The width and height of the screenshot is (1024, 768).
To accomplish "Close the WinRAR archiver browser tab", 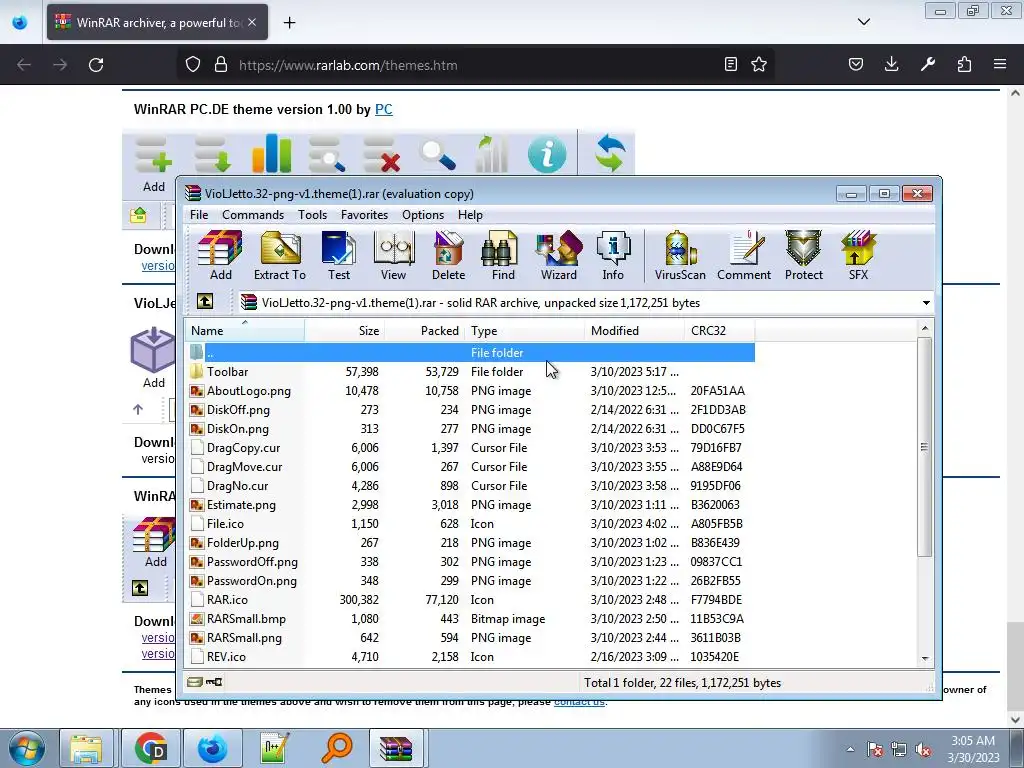I will tap(252, 22).
